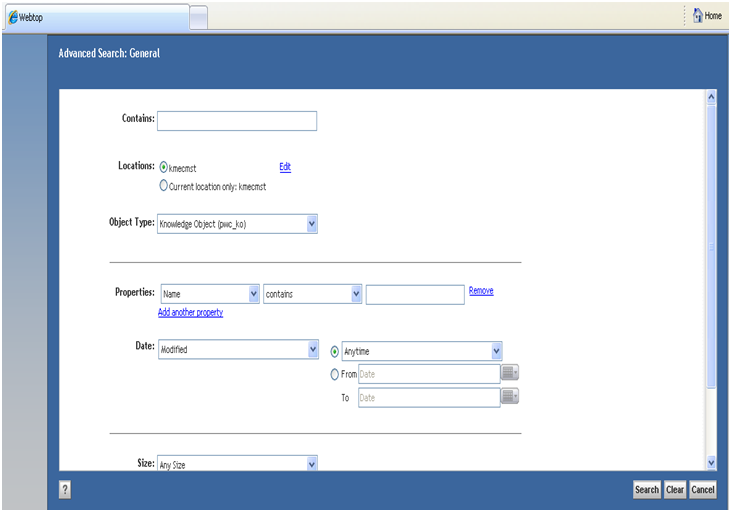Click the Edit locations link
Image resolution: width=733 pixels, height=512 pixels.
[x=285, y=167]
